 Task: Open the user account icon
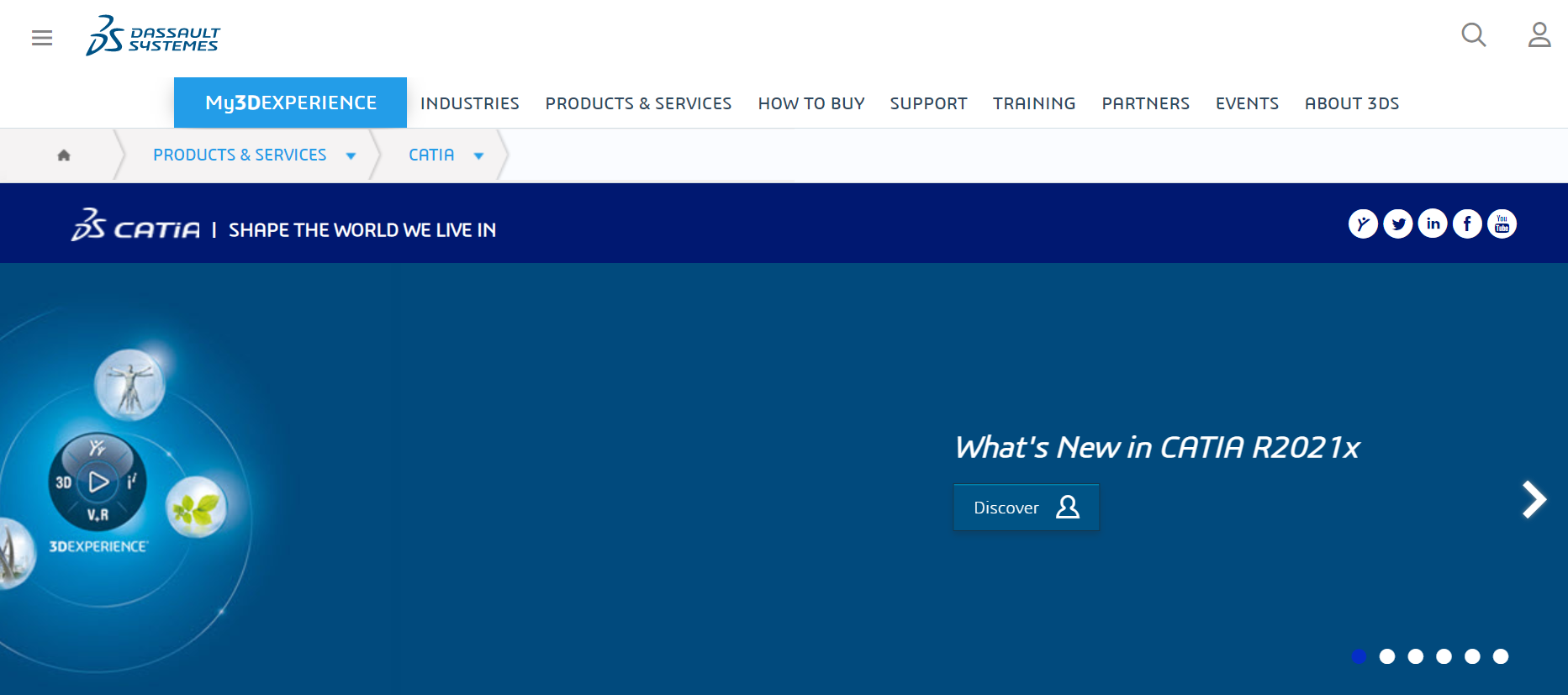click(x=1539, y=34)
